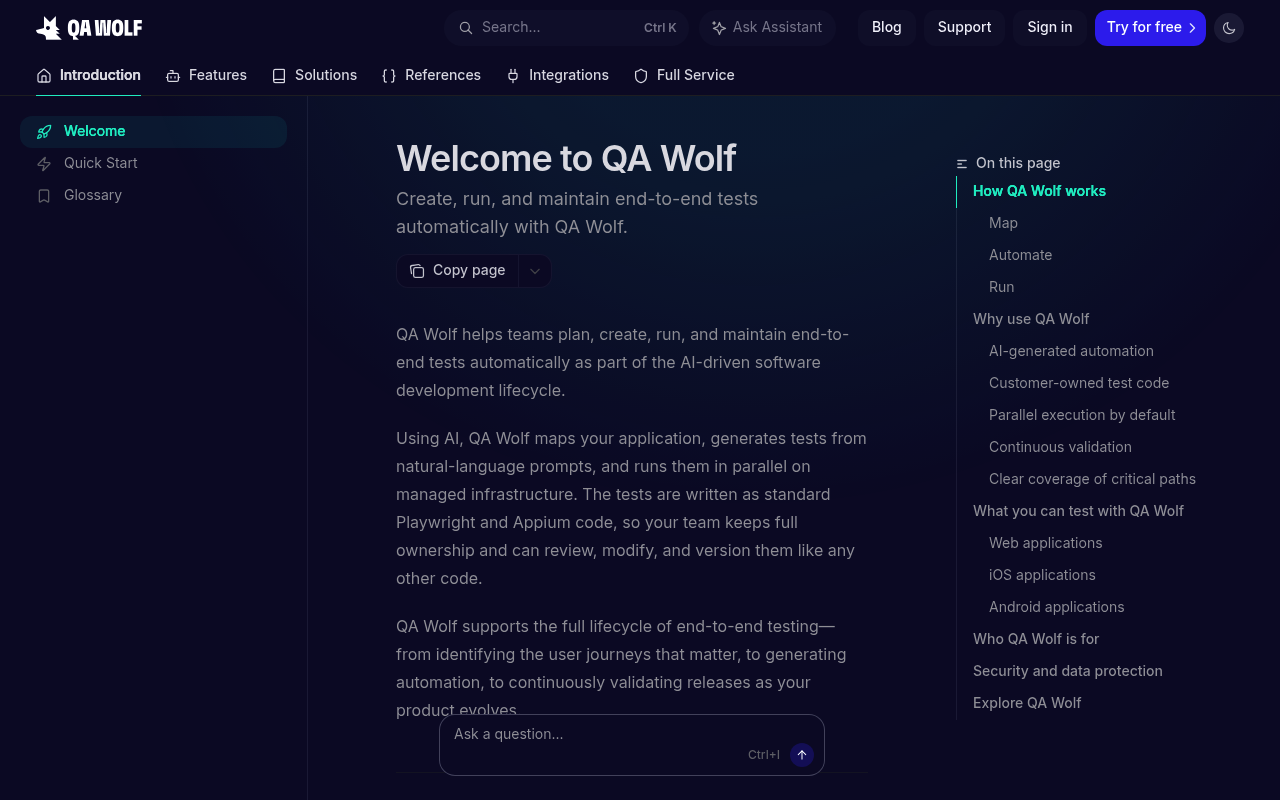Image resolution: width=1280 pixels, height=800 pixels.
Task: Jump to Clear coverage of critical paths
Action: (1092, 479)
